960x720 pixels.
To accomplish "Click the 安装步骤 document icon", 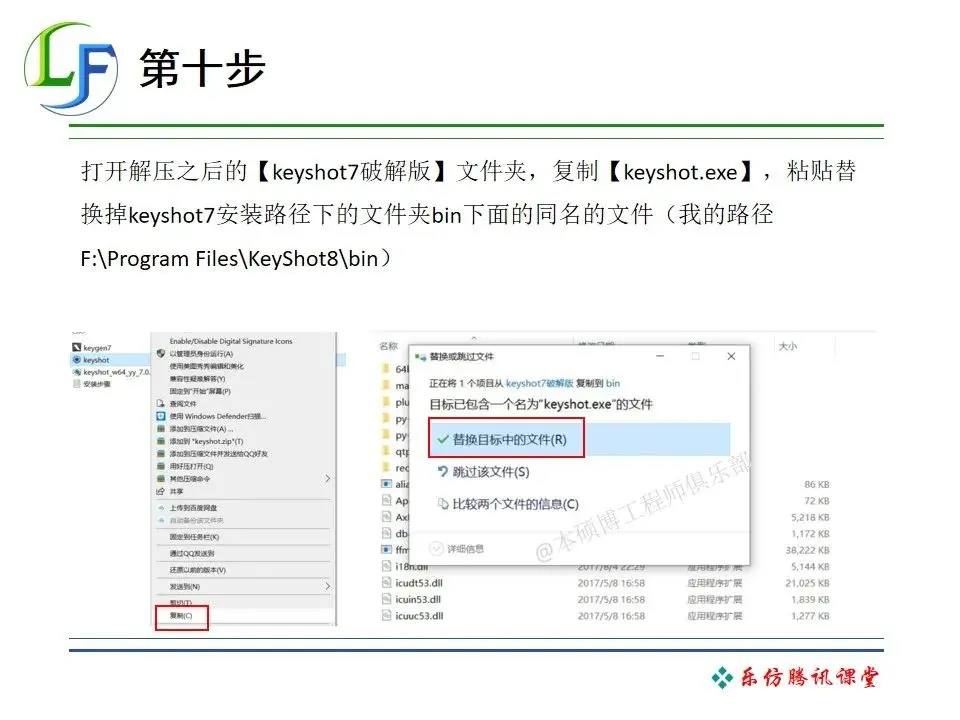I will pos(77,384).
